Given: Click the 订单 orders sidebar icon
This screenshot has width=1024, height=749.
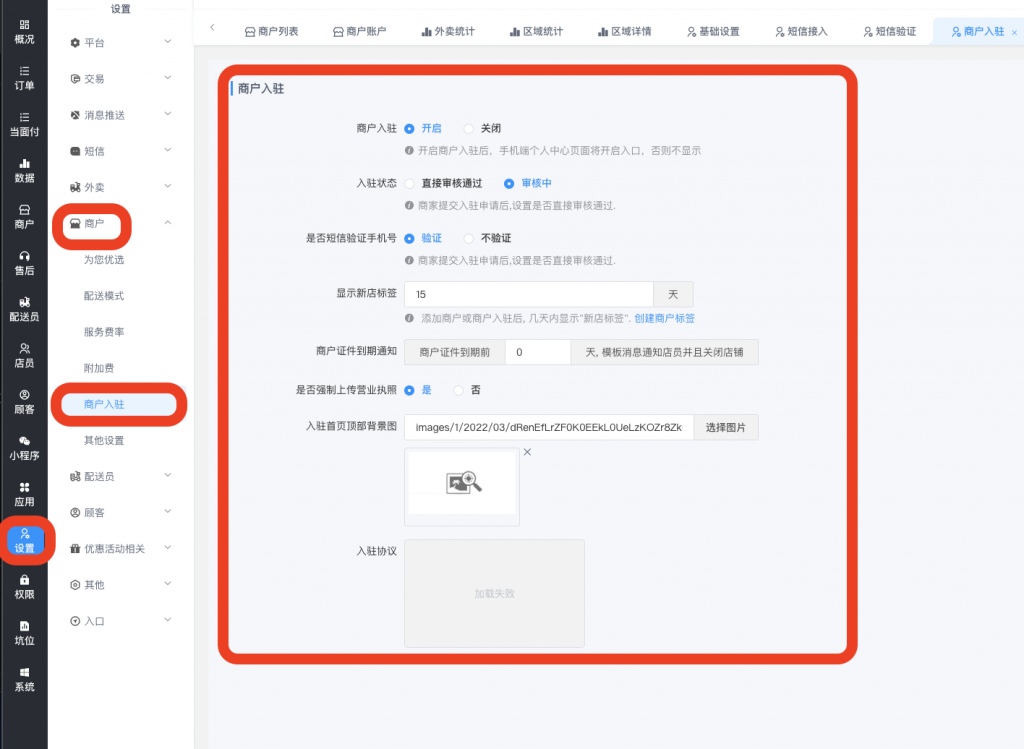Looking at the screenshot, I should [x=24, y=77].
